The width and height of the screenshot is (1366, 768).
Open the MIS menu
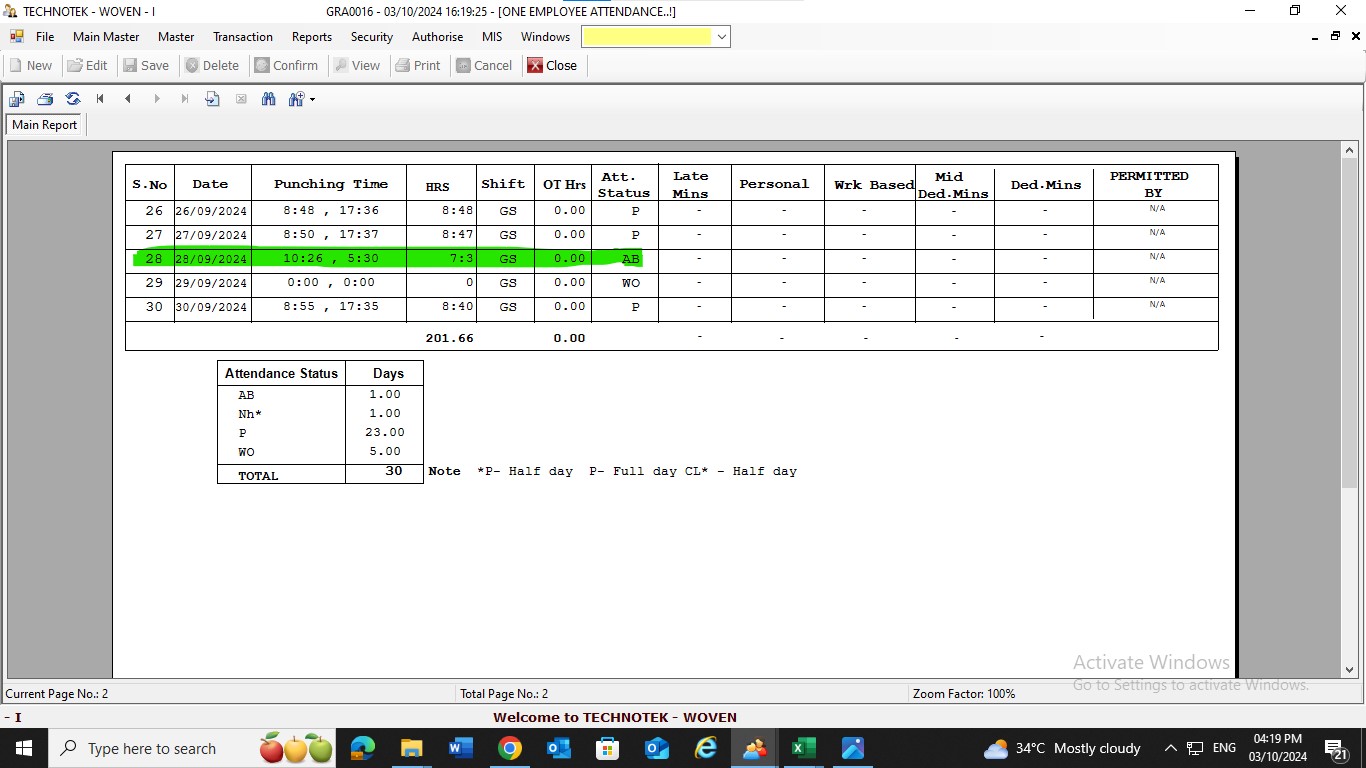492,37
